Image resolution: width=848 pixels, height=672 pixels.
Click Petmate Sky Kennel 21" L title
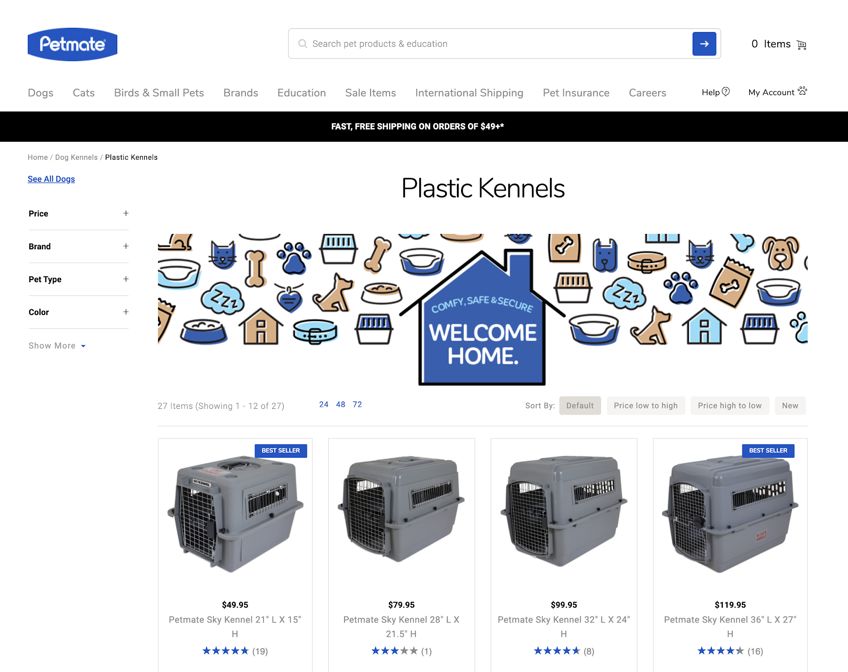(235, 627)
